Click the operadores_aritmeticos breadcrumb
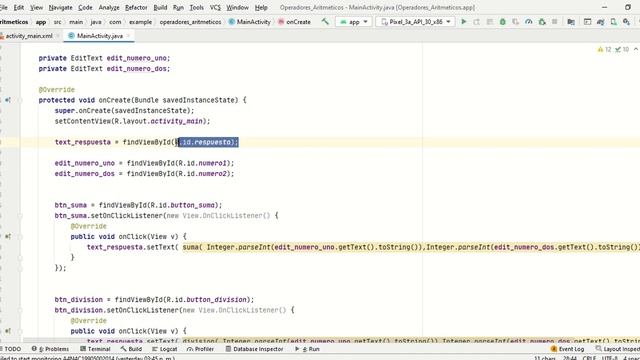The image size is (640, 360). pos(190,22)
